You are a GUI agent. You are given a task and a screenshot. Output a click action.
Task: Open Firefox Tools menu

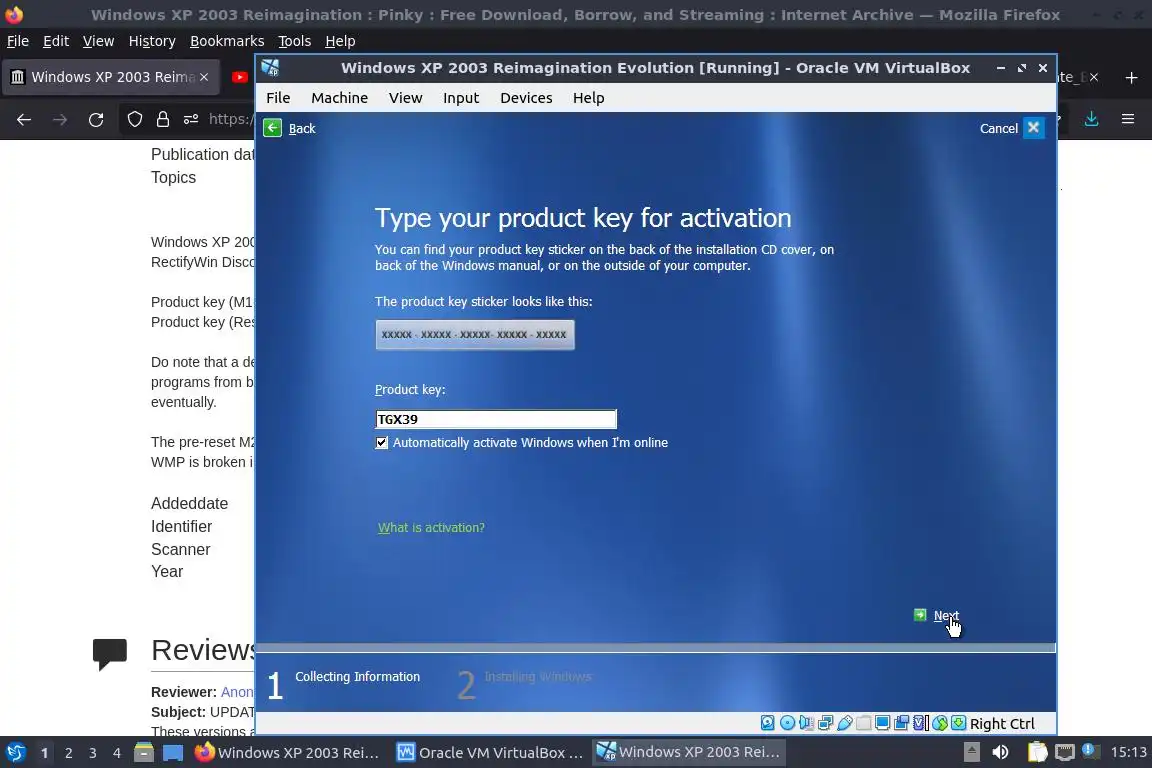295,41
